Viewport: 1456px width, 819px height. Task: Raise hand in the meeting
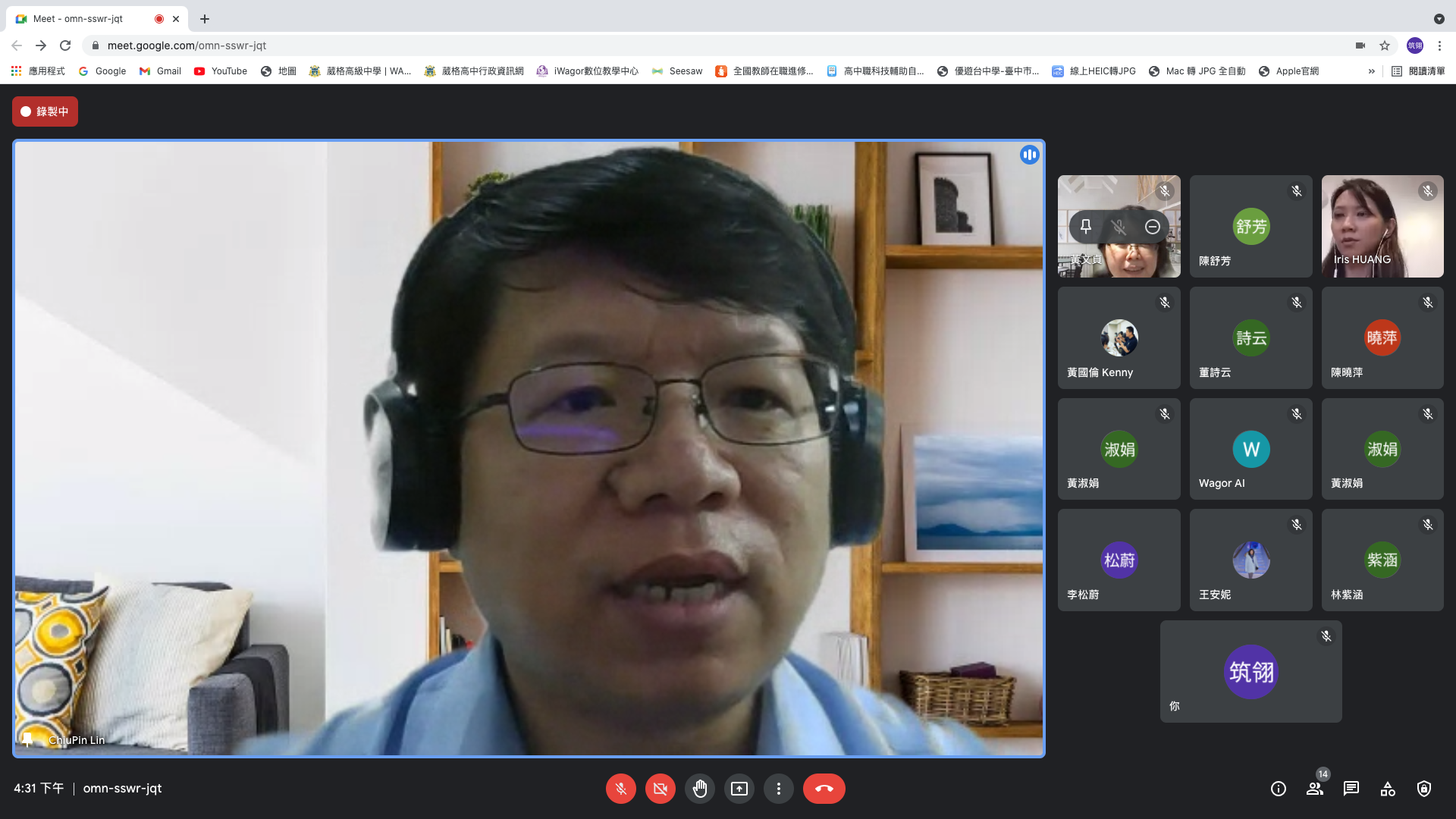pos(699,789)
